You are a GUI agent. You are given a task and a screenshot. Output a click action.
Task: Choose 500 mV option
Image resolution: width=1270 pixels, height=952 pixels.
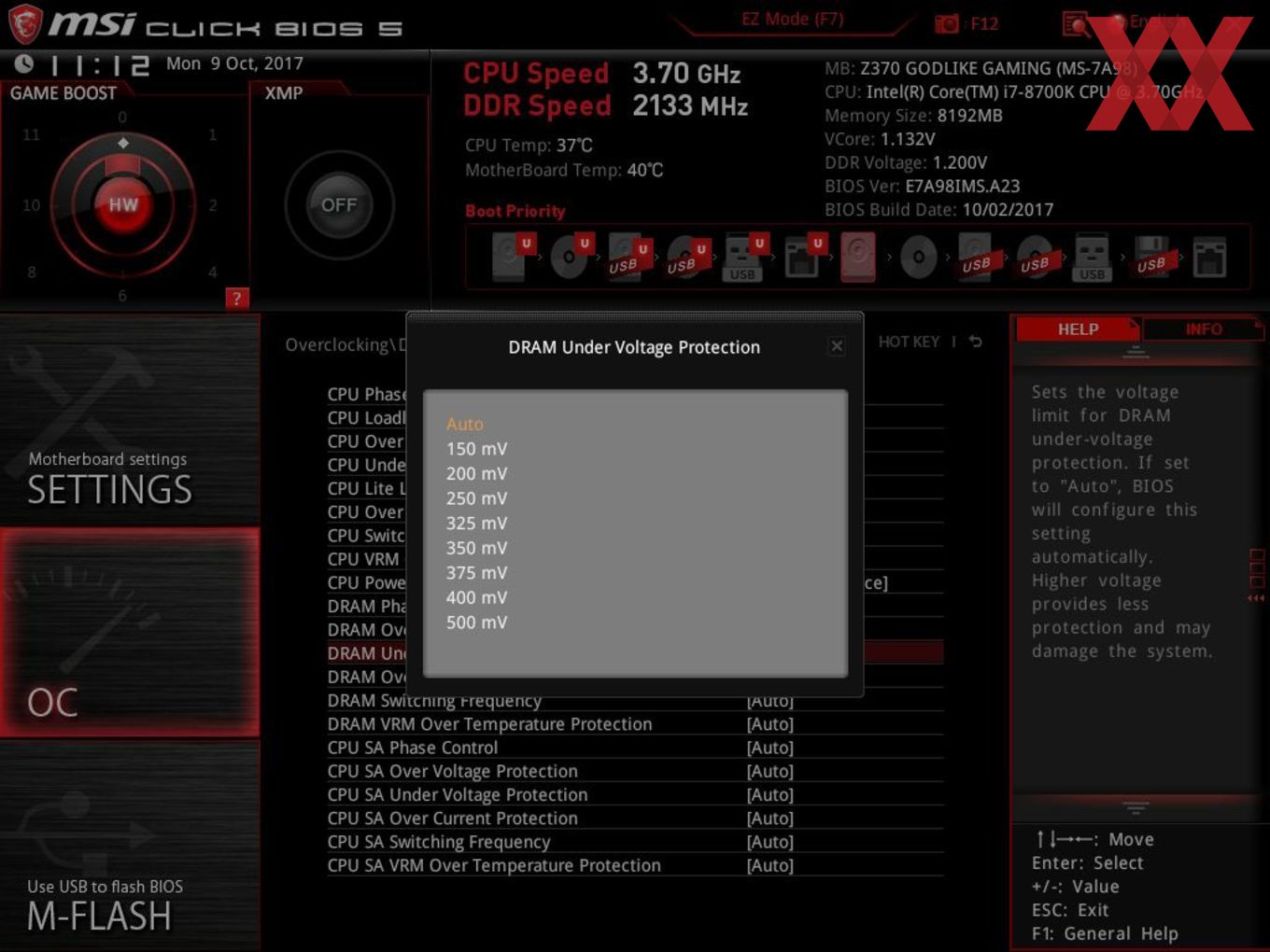(x=476, y=622)
